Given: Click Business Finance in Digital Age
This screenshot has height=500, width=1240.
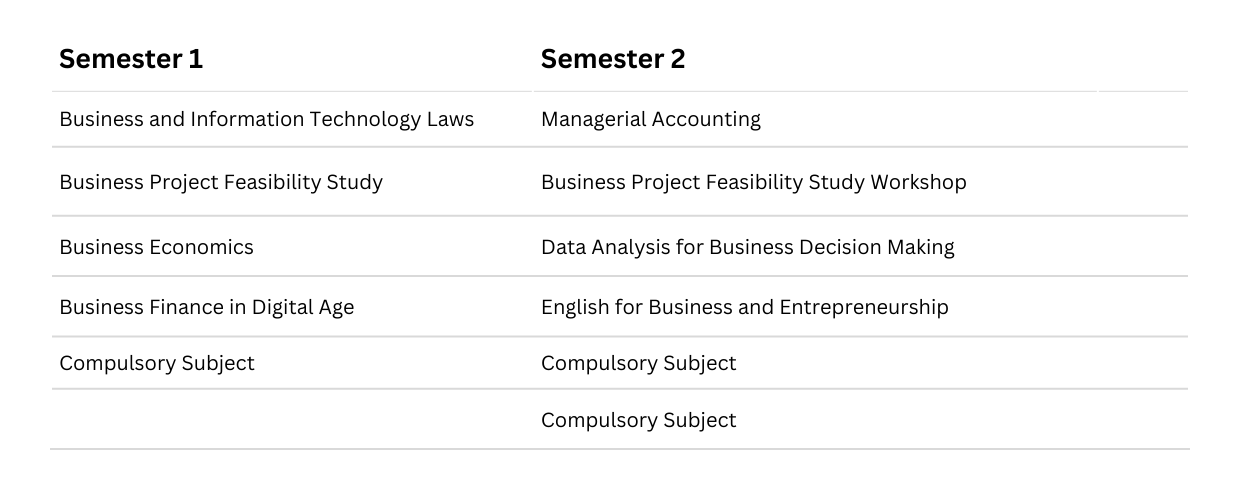Looking at the screenshot, I should [x=207, y=308].
